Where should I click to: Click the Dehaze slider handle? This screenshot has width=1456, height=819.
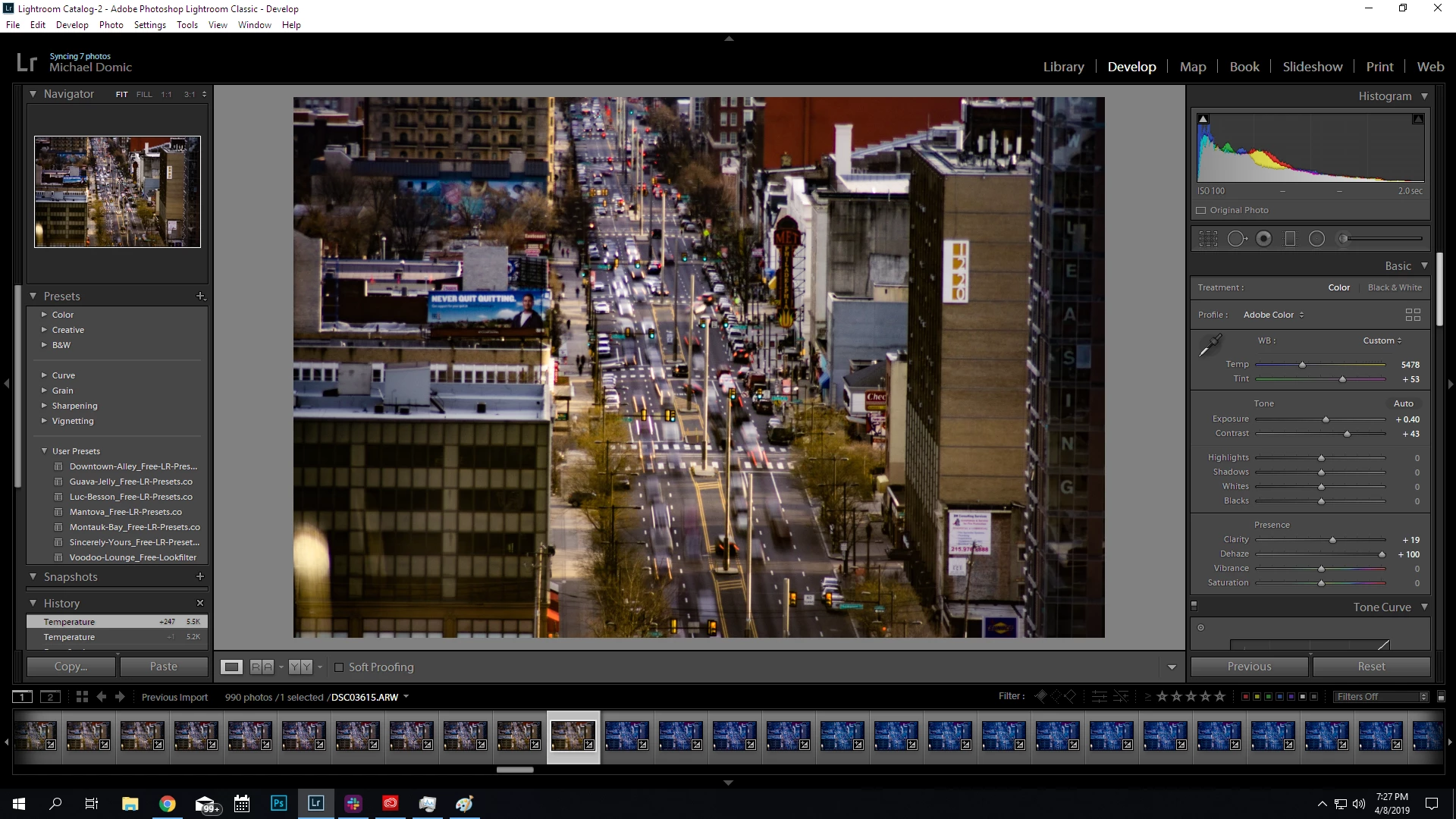tap(1382, 554)
